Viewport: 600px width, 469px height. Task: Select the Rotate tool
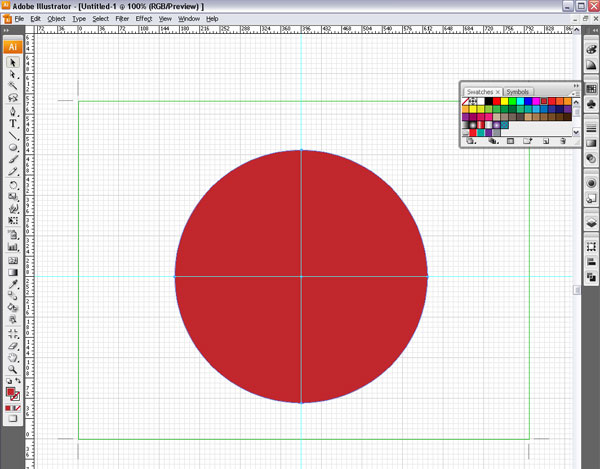coord(13,185)
